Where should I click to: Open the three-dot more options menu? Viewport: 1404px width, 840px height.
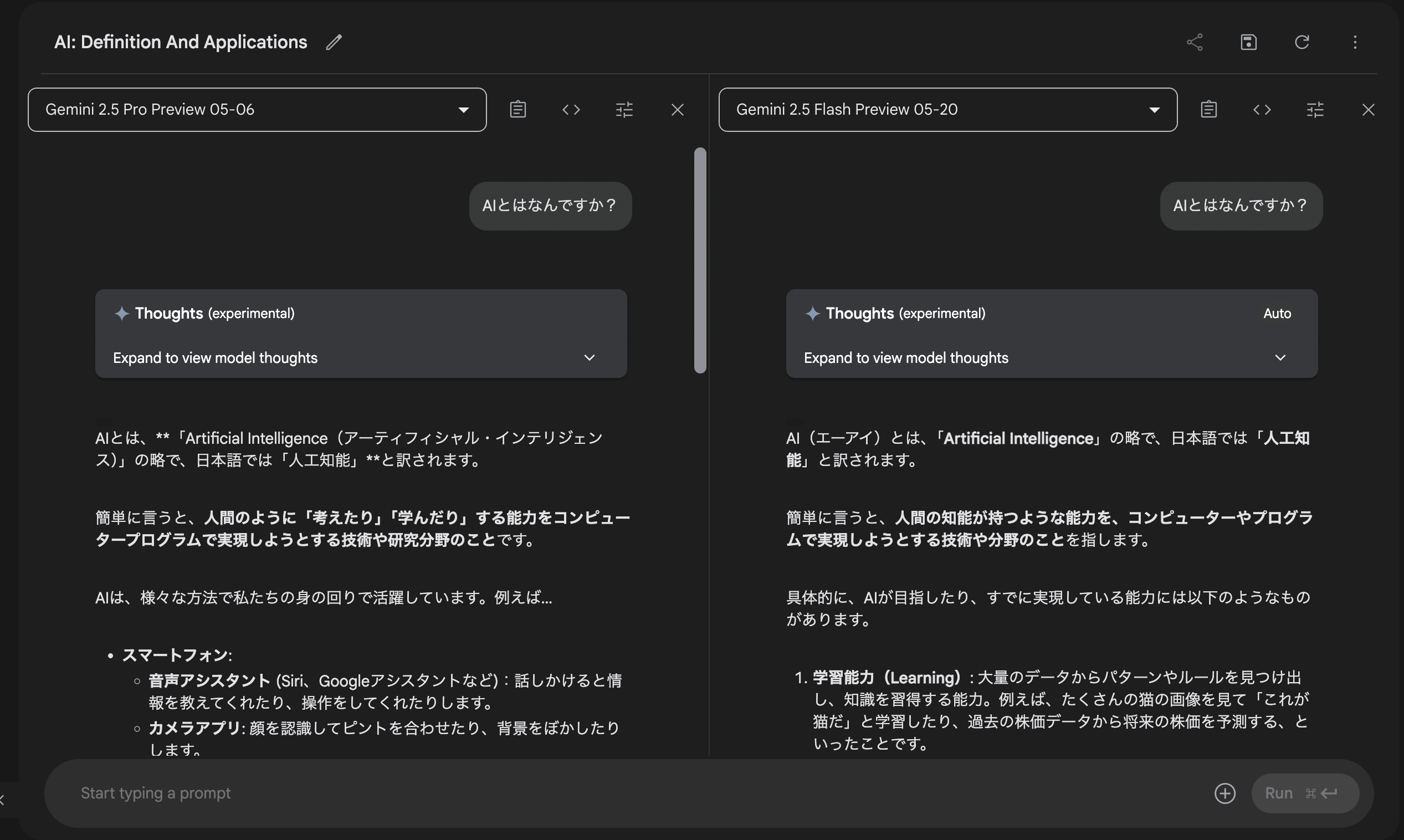click(x=1355, y=42)
